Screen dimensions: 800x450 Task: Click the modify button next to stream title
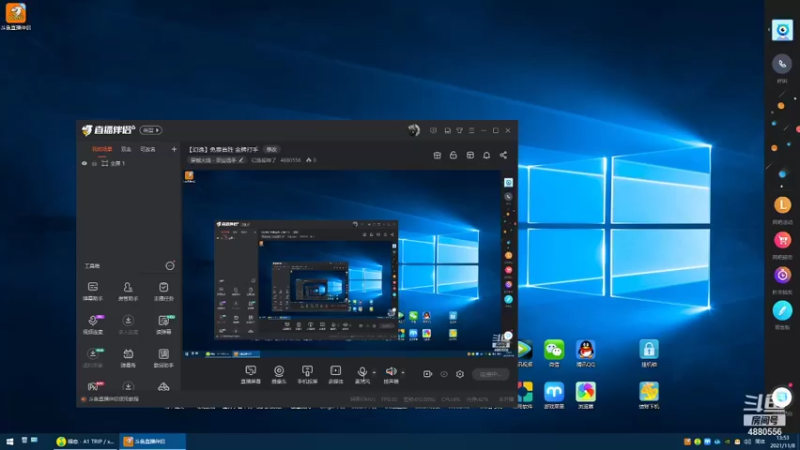tap(271, 149)
